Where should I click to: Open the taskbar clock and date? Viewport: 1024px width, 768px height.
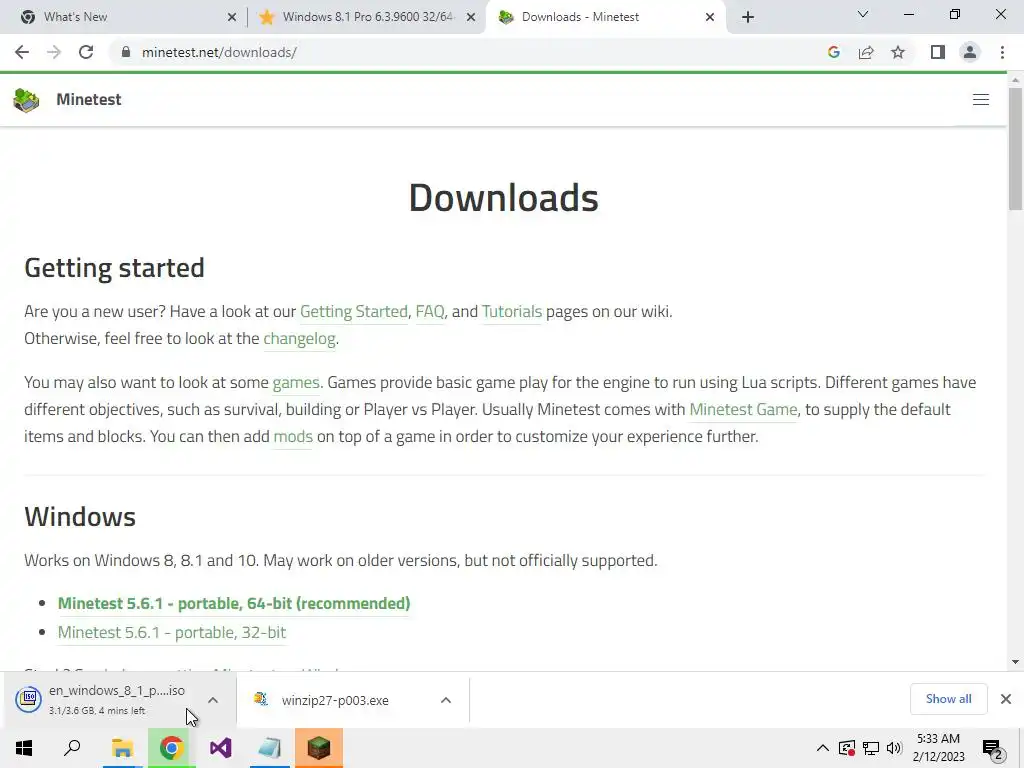[938, 748]
